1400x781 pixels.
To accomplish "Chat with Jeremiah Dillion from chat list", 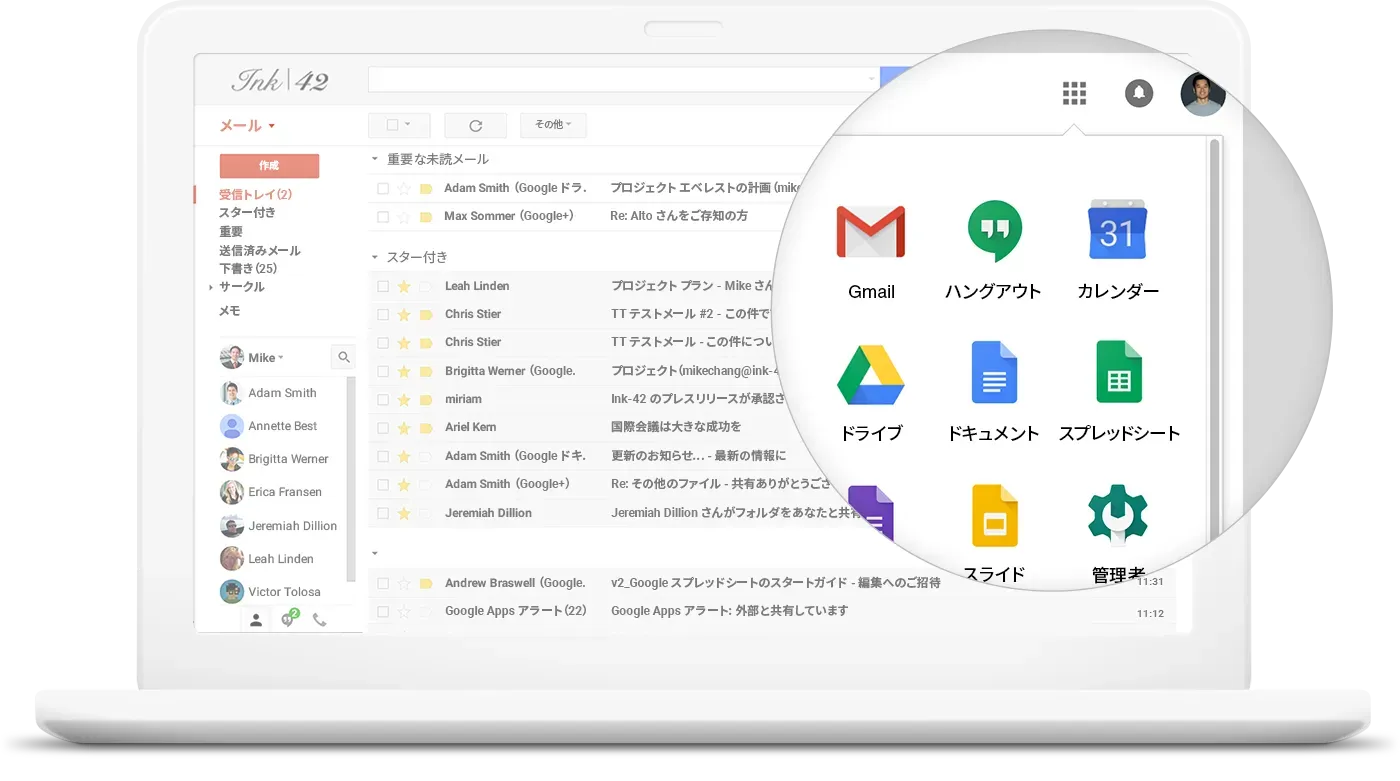I will pyautogui.click(x=292, y=526).
